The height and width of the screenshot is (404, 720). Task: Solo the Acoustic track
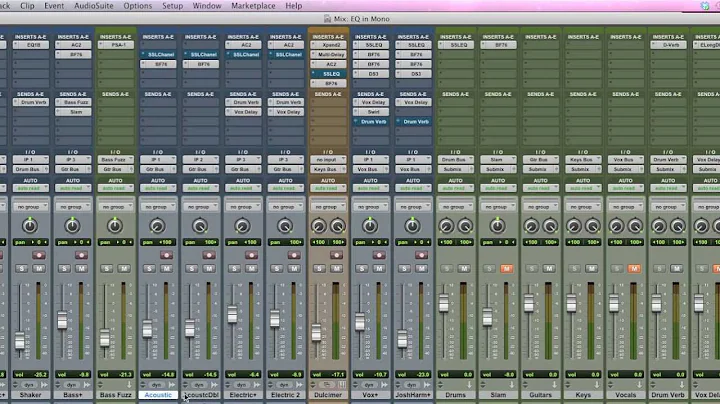pos(149,269)
